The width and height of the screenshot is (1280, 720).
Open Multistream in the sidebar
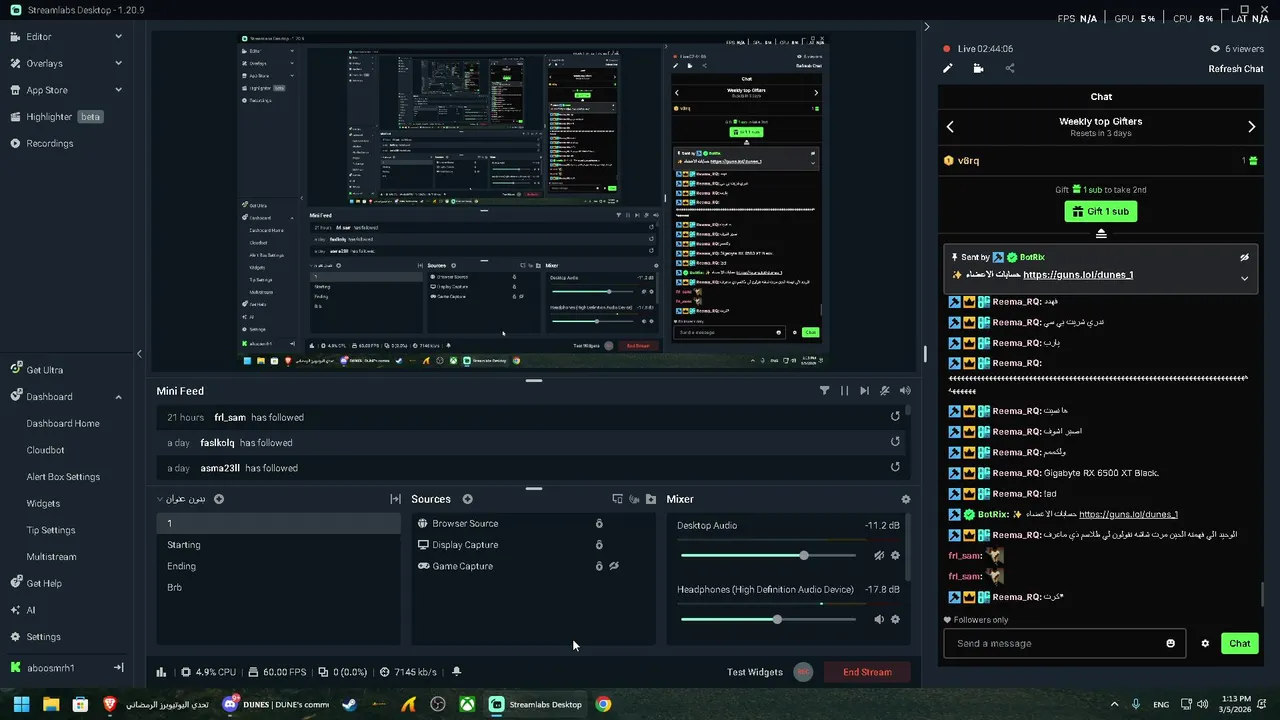(x=51, y=557)
